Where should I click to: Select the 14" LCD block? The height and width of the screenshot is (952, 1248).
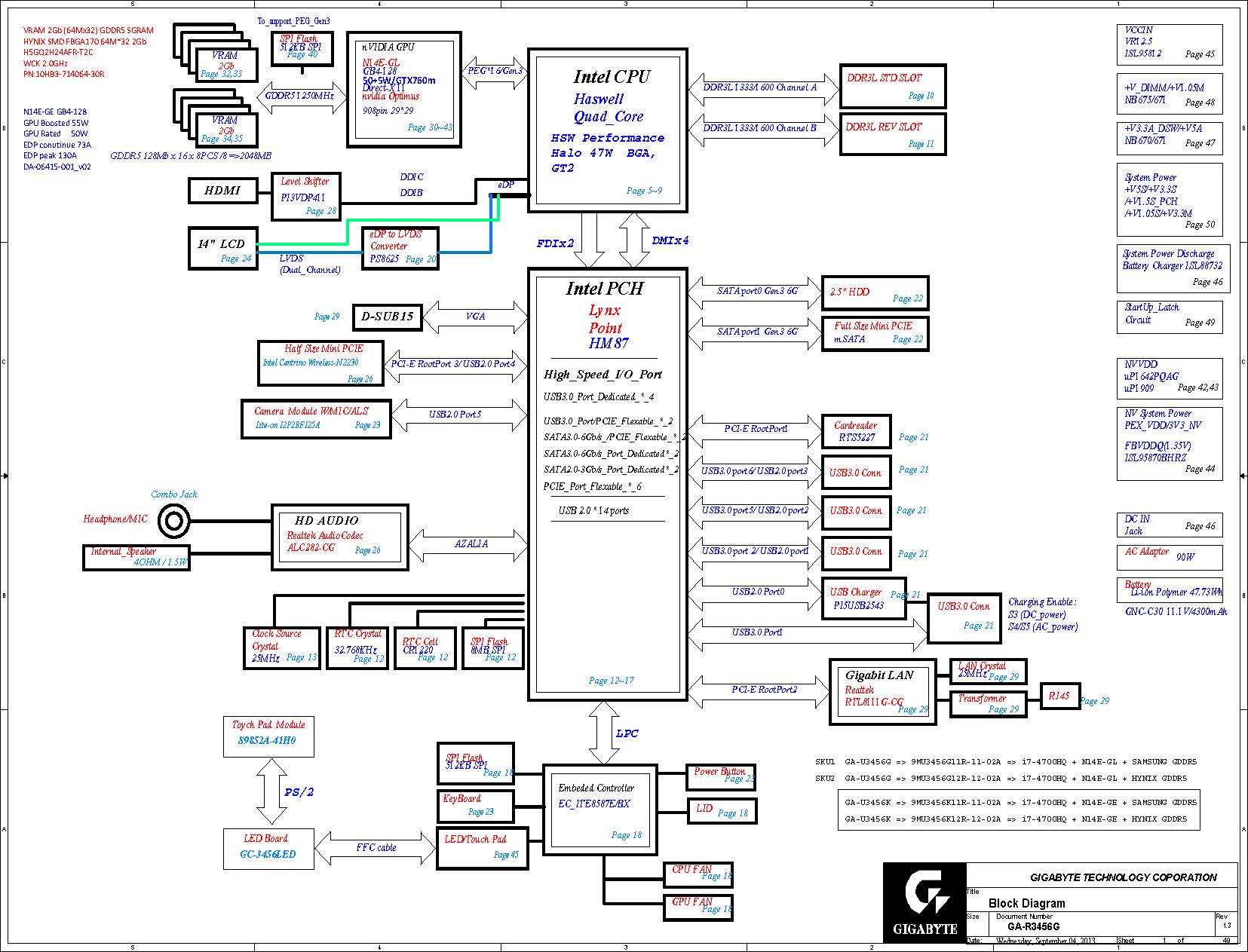tap(223, 248)
